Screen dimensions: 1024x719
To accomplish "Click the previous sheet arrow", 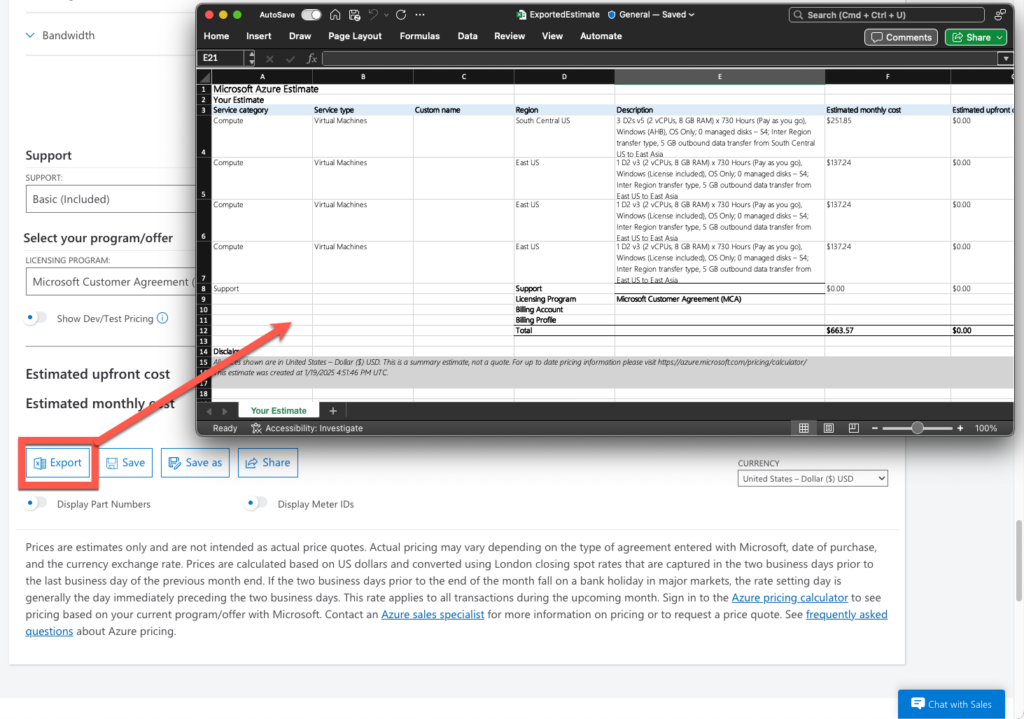I will (209, 411).
